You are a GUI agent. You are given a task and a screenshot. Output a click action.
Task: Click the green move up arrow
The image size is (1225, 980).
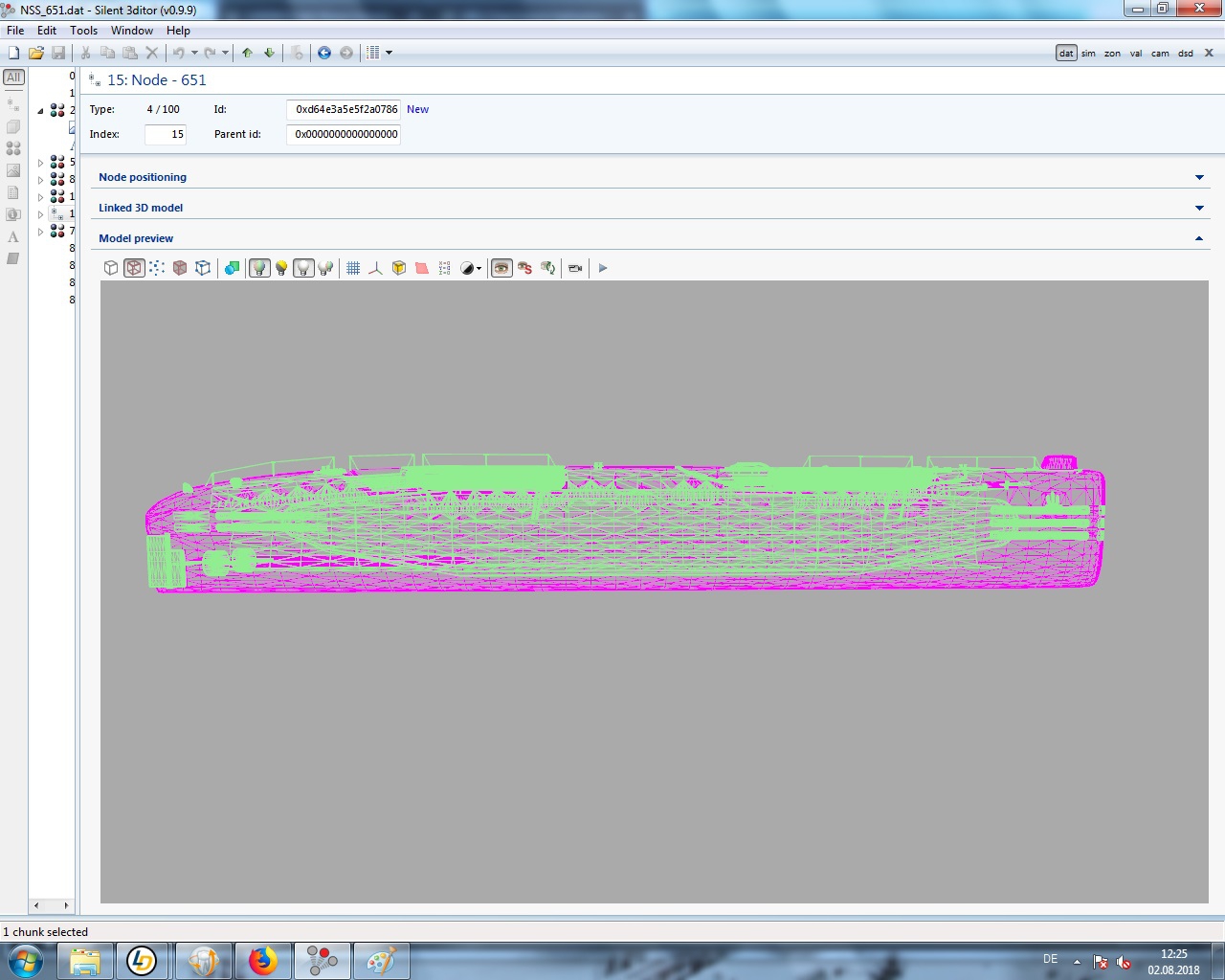248,53
